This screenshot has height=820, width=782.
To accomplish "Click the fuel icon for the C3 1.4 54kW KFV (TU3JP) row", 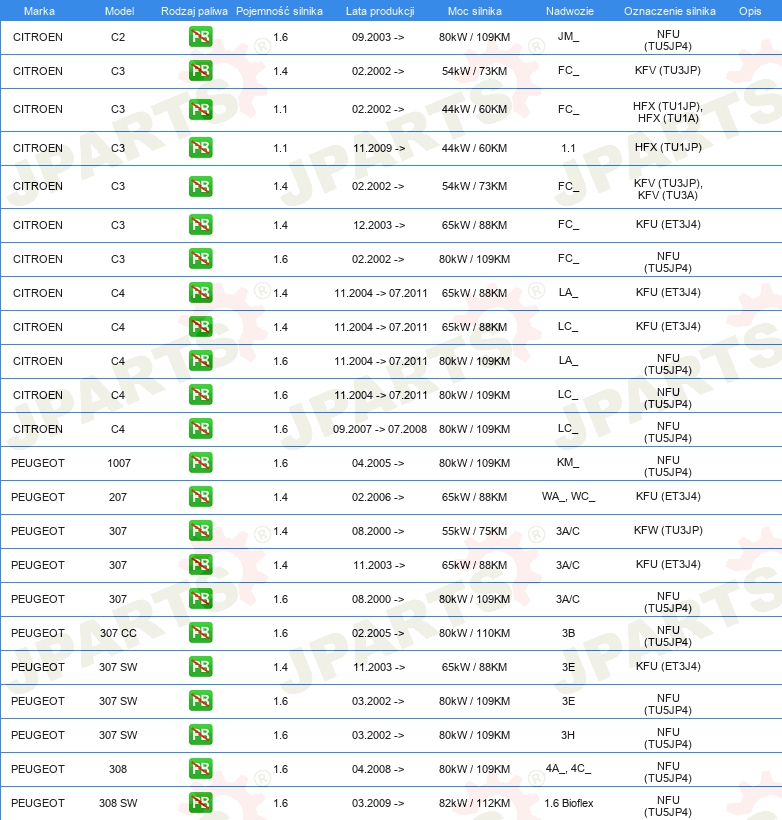I will click(x=200, y=71).
